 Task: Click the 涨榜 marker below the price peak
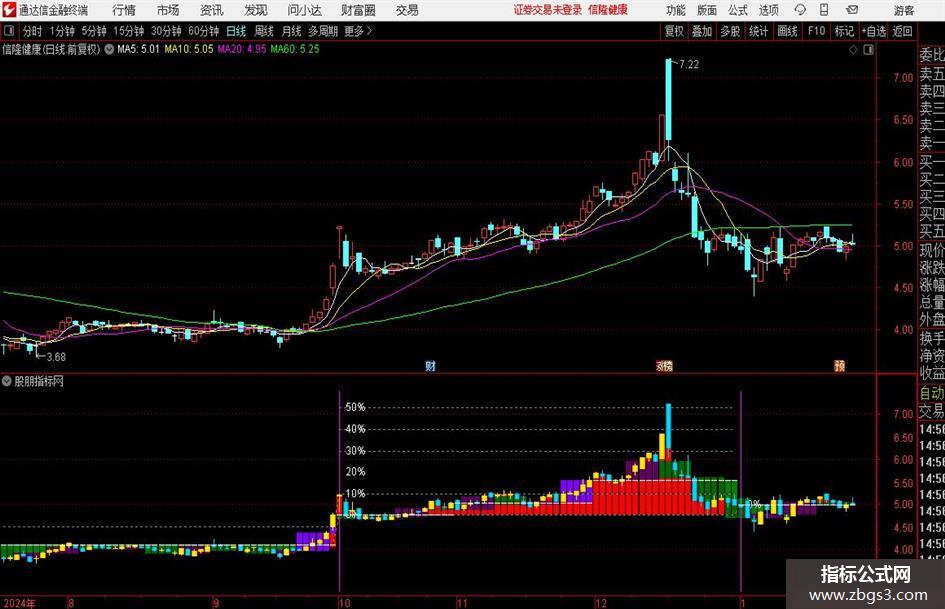(664, 366)
